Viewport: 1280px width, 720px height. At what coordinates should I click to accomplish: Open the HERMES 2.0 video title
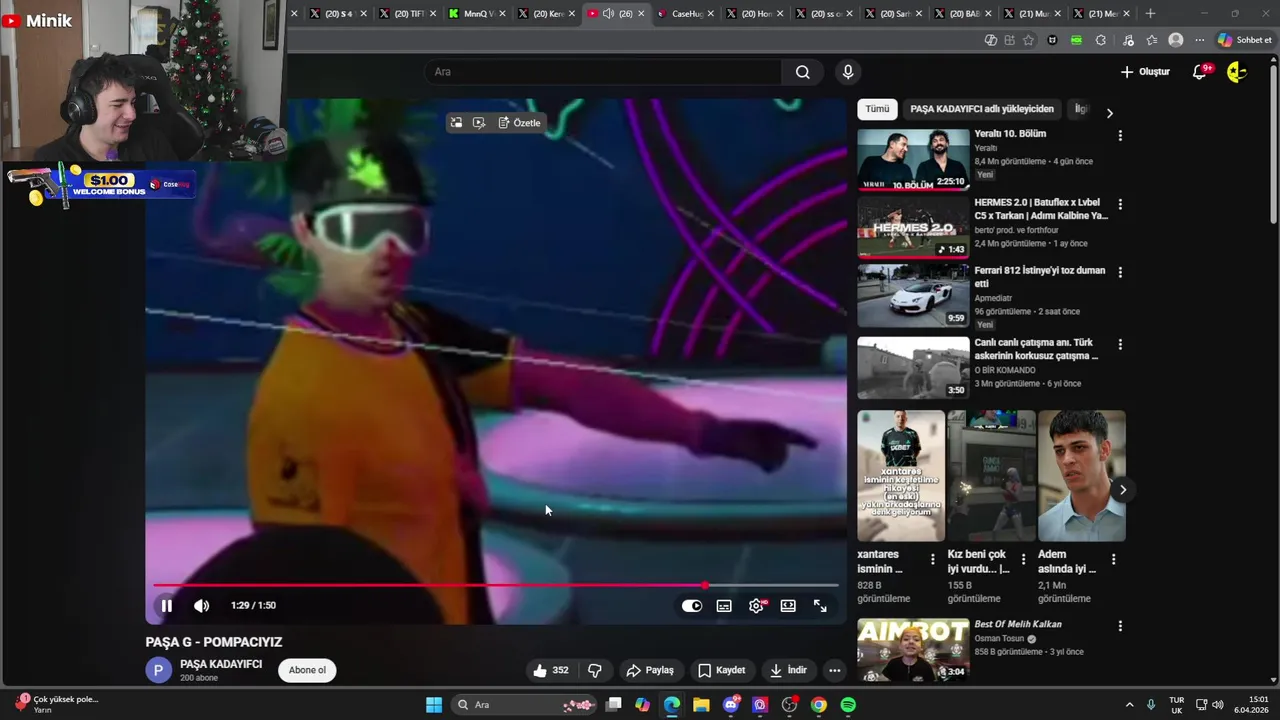1041,209
